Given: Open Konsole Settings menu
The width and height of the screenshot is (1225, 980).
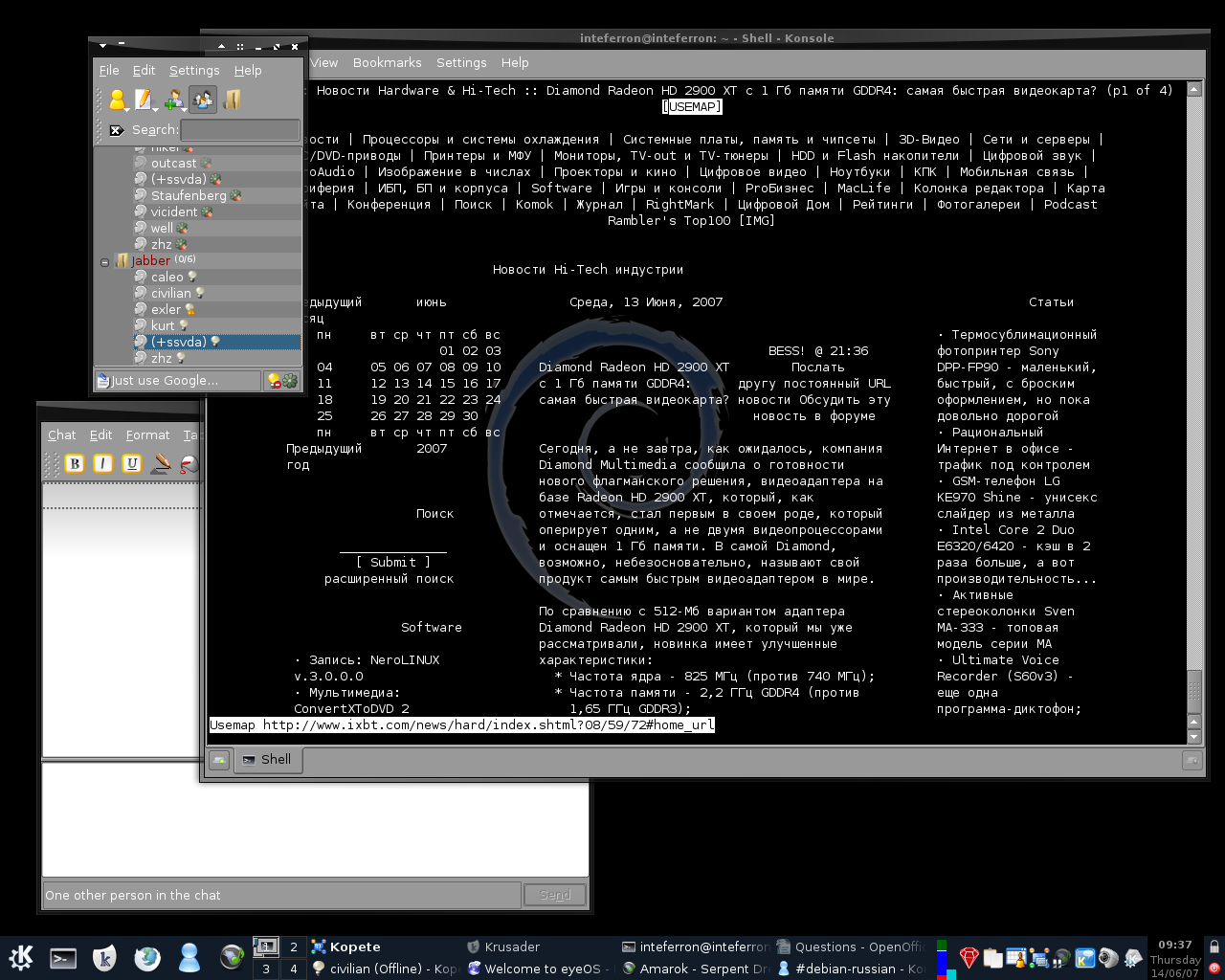Looking at the screenshot, I should pyautogui.click(x=461, y=62).
